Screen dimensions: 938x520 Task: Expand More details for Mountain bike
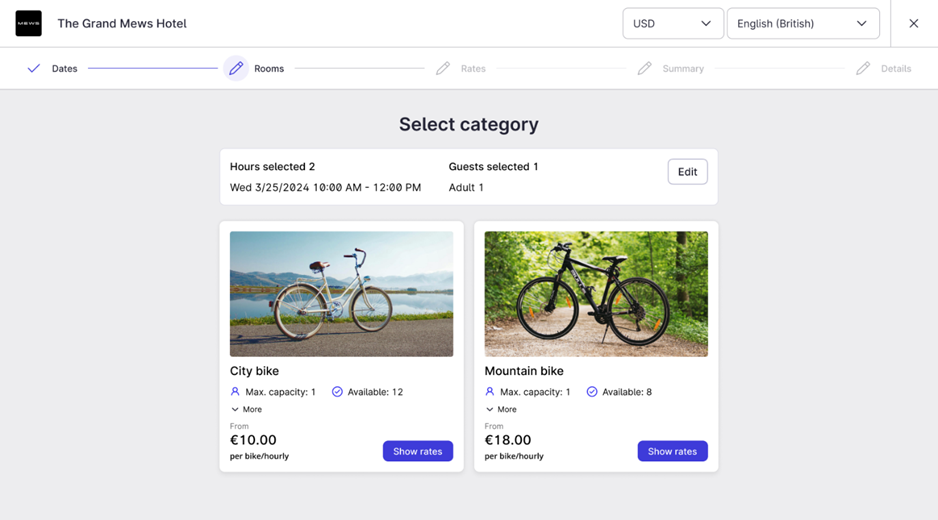(501, 409)
